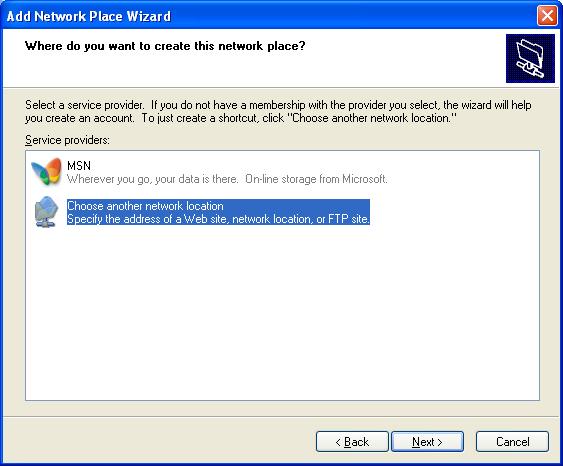The image size is (563, 466).
Task: Close the Add Network Place Wizard window
Action: [547, 16]
